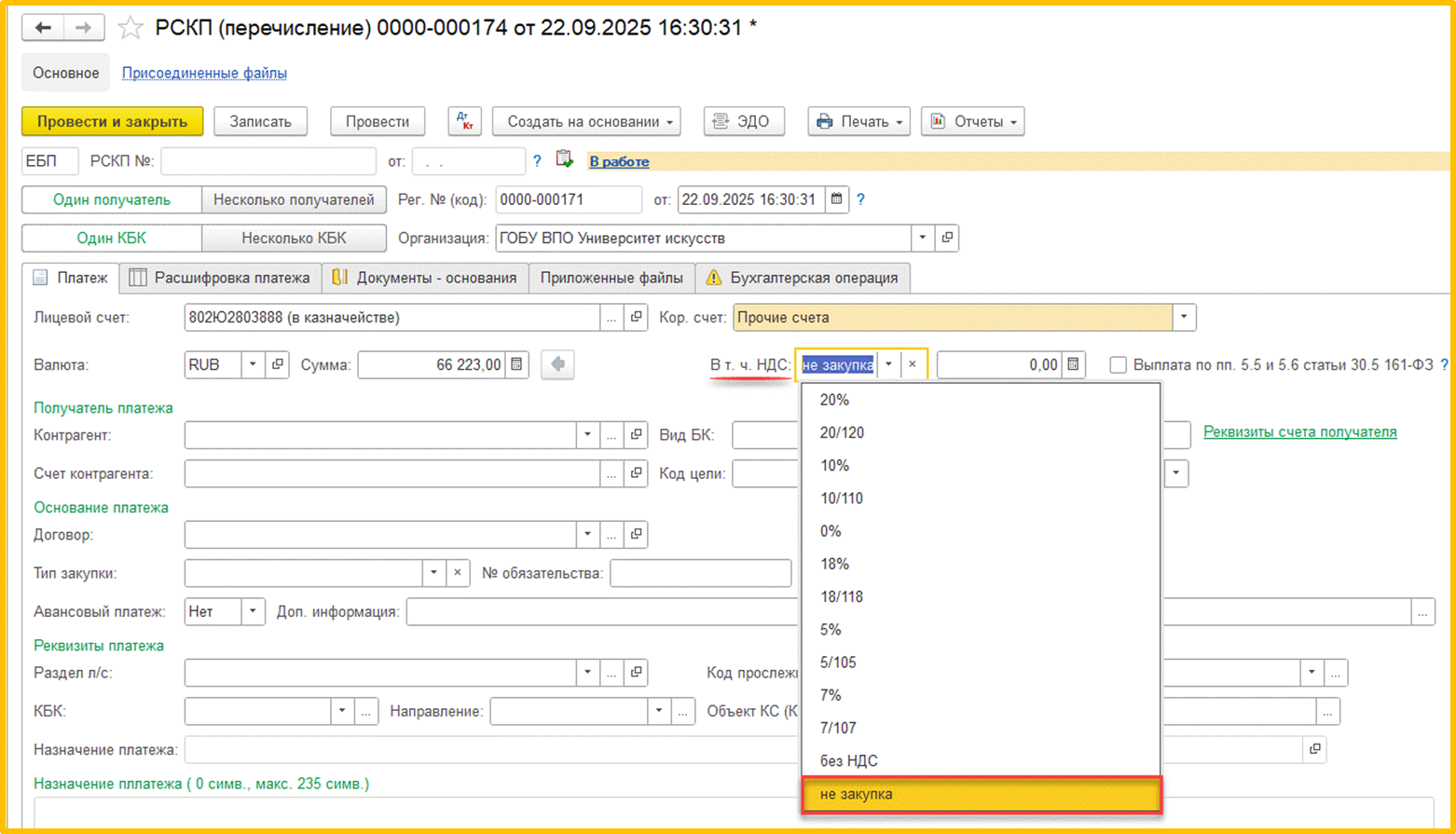The height and width of the screenshot is (834, 1456).
Task: Click the grey left arrow beside Сумма
Action: (557, 364)
